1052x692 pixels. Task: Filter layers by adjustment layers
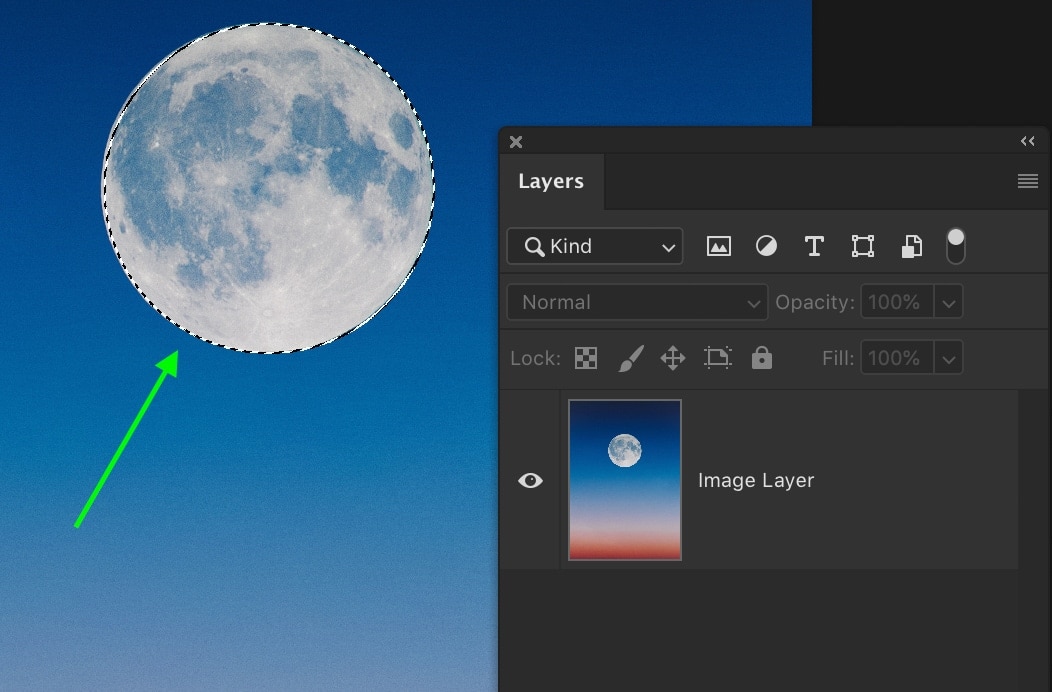coord(766,246)
